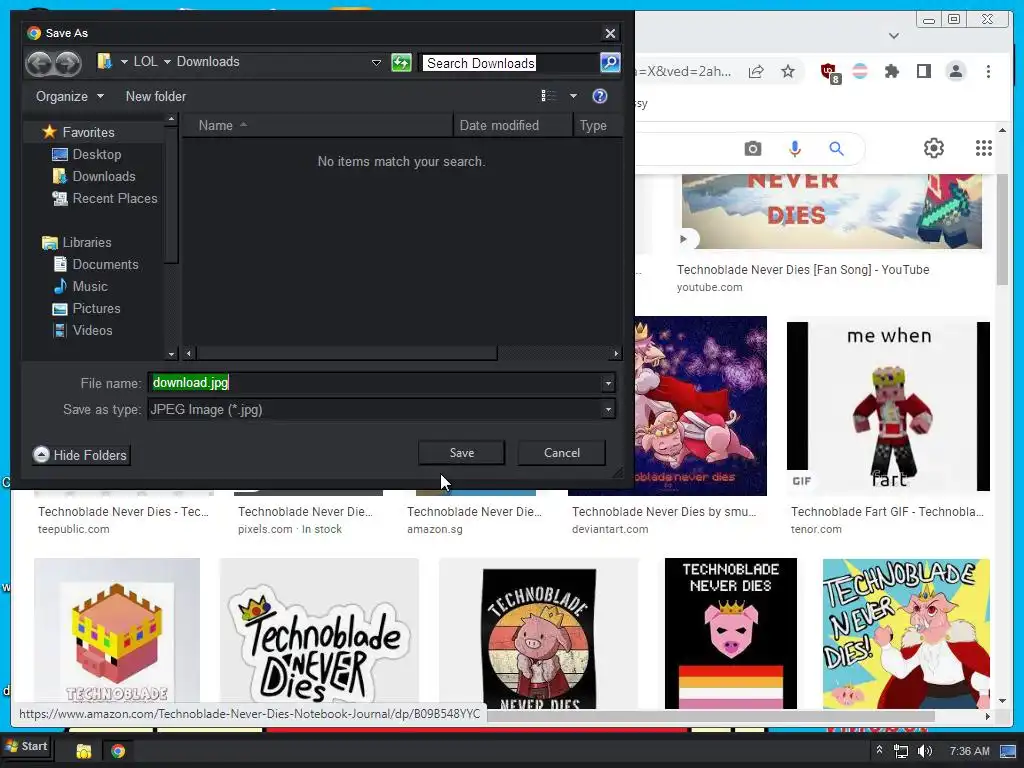
Task: Click the Search Downloads field
Action: click(509, 63)
